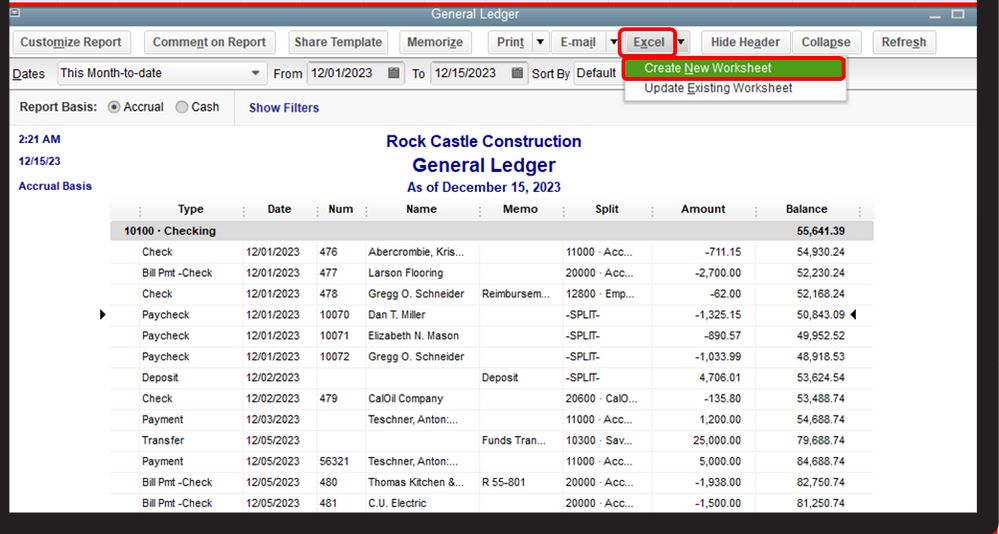
Task: Click the Excel button
Action: 648,42
